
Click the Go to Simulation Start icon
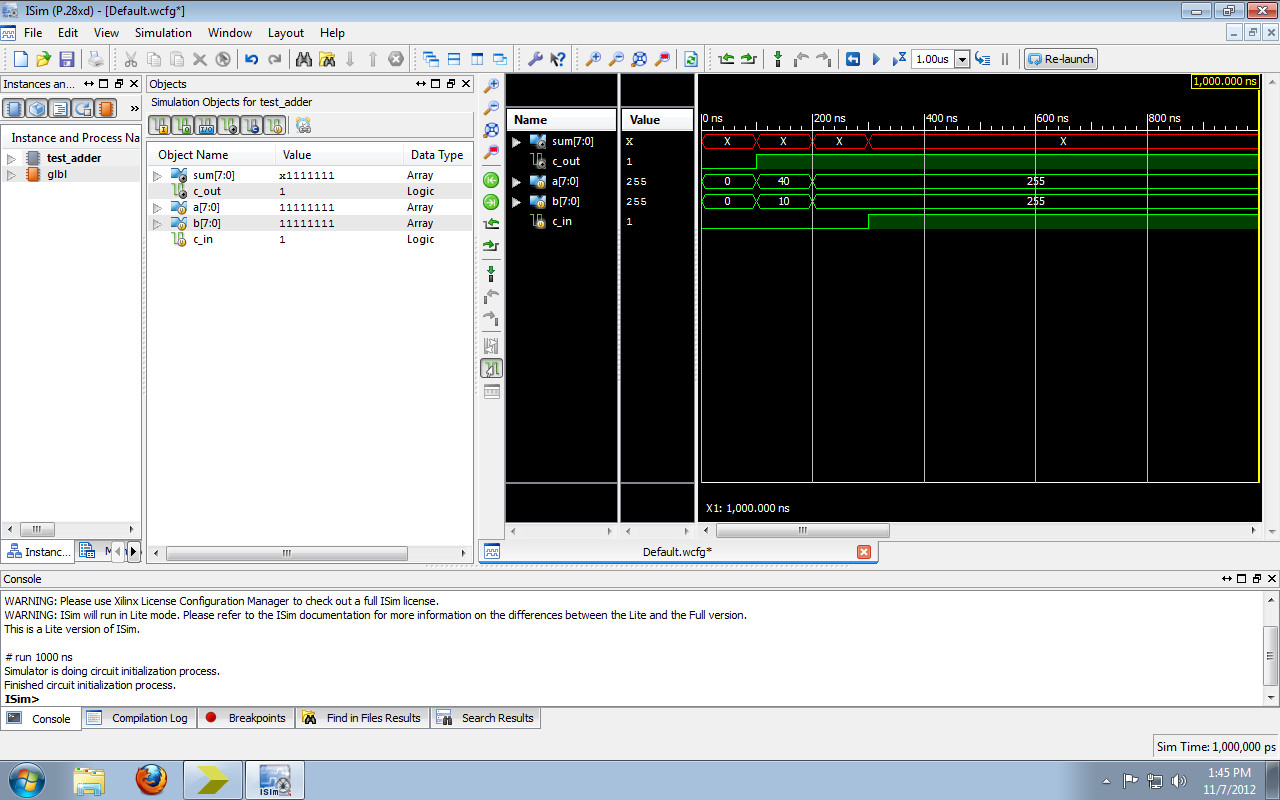pyautogui.click(x=490, y=179)
